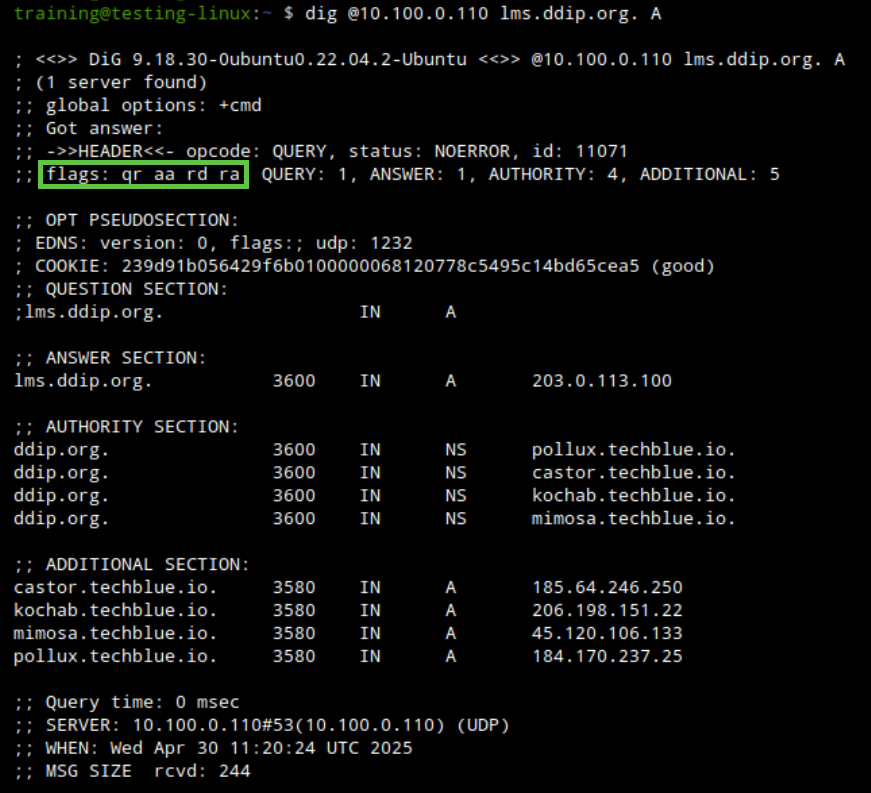Click the castor.techblue.io. NS record in authority section
The height and width of the screenshot is (793, 871).
point(633,473)
